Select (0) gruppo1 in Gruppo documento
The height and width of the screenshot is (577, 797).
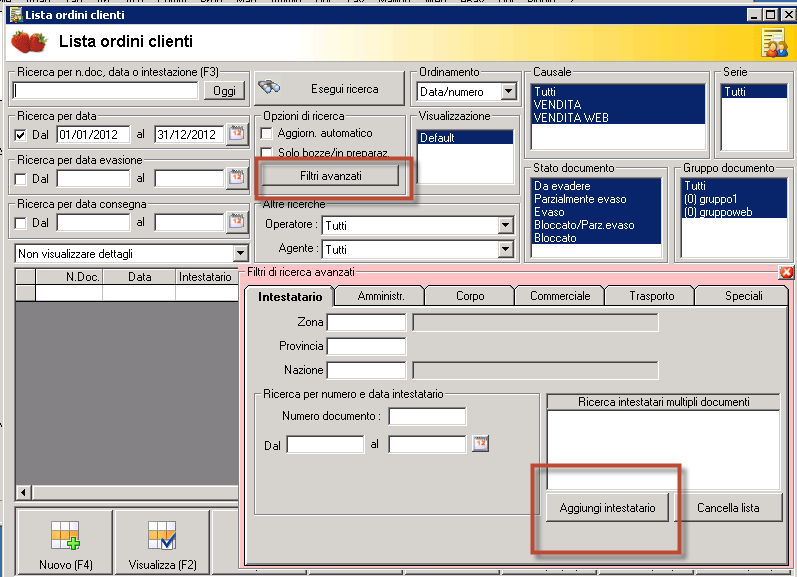pos(734,199)
